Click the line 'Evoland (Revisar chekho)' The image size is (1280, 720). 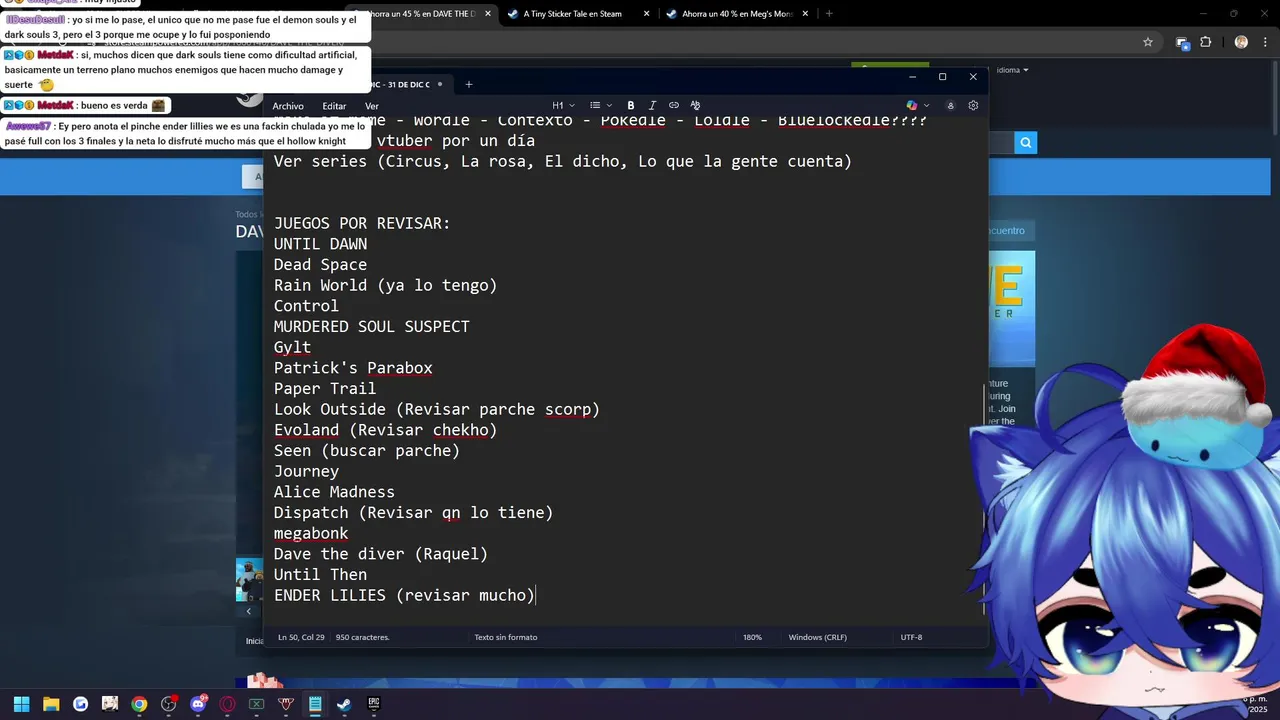(385, 430)
